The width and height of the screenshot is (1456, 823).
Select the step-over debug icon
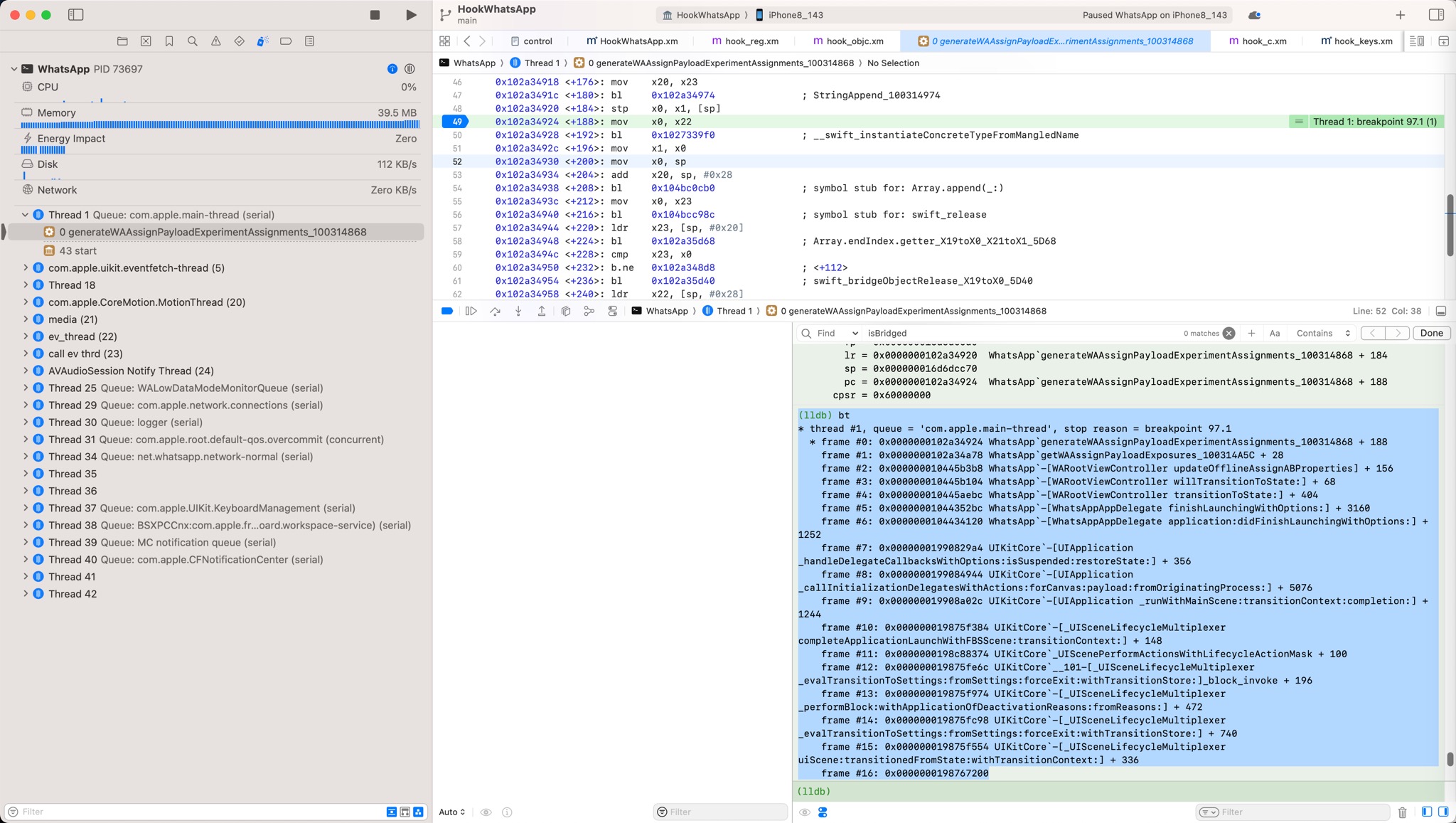pos(497,311)
